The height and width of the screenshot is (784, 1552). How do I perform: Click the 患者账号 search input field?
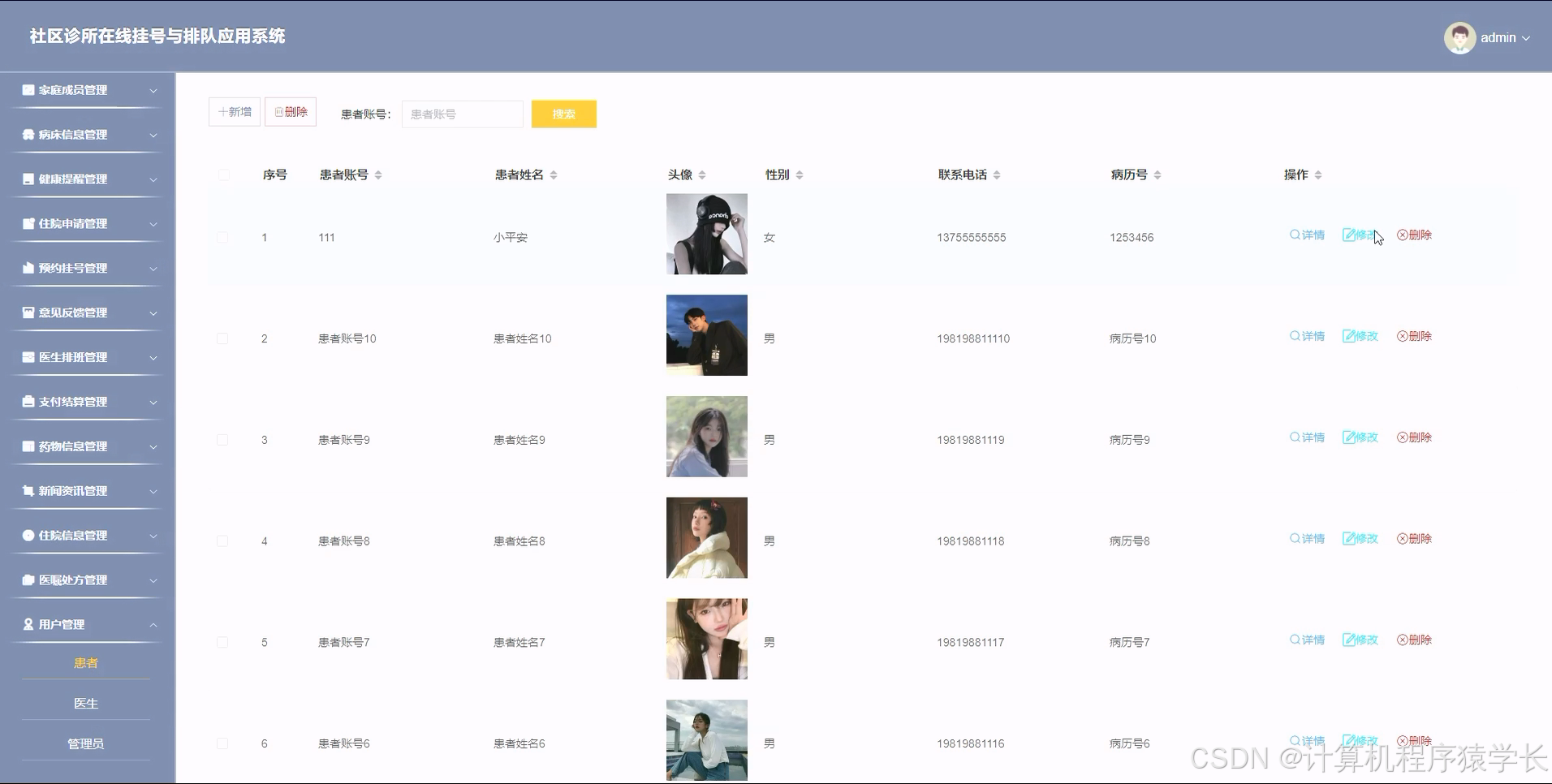(x=462, y=114)
